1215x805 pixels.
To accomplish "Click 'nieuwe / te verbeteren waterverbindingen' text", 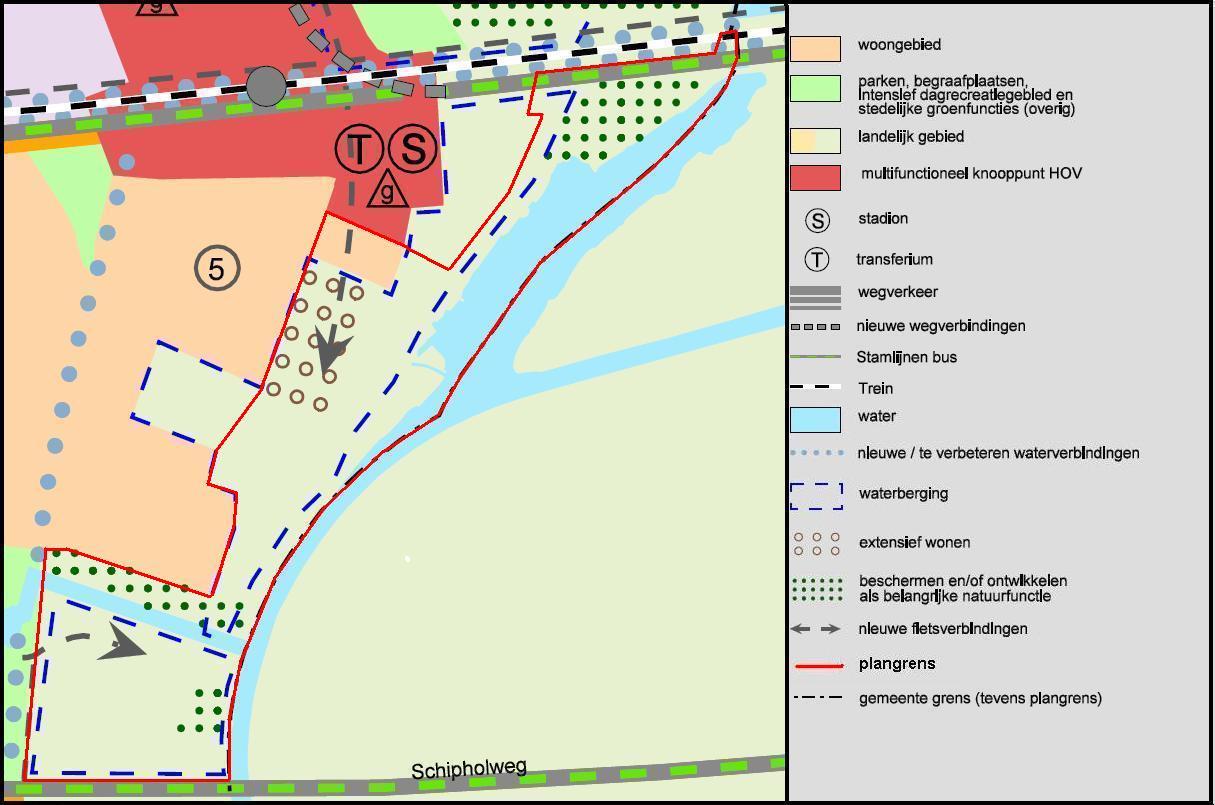I will (999, 453).
